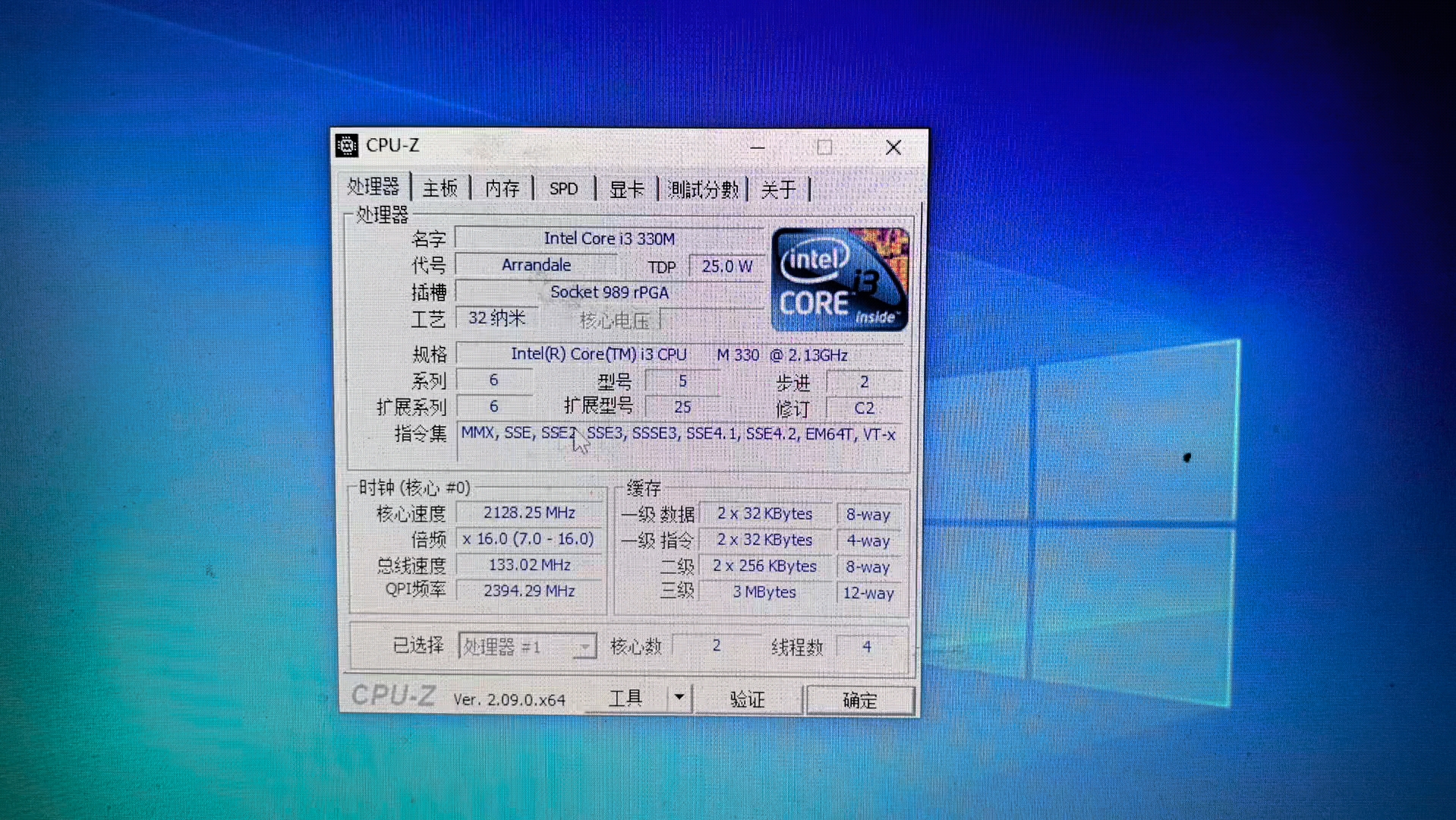The image size is (1456, 820).
Task: Click the L2 cache 2 x 256 KBytes value
Action: (x=764, y=566)
